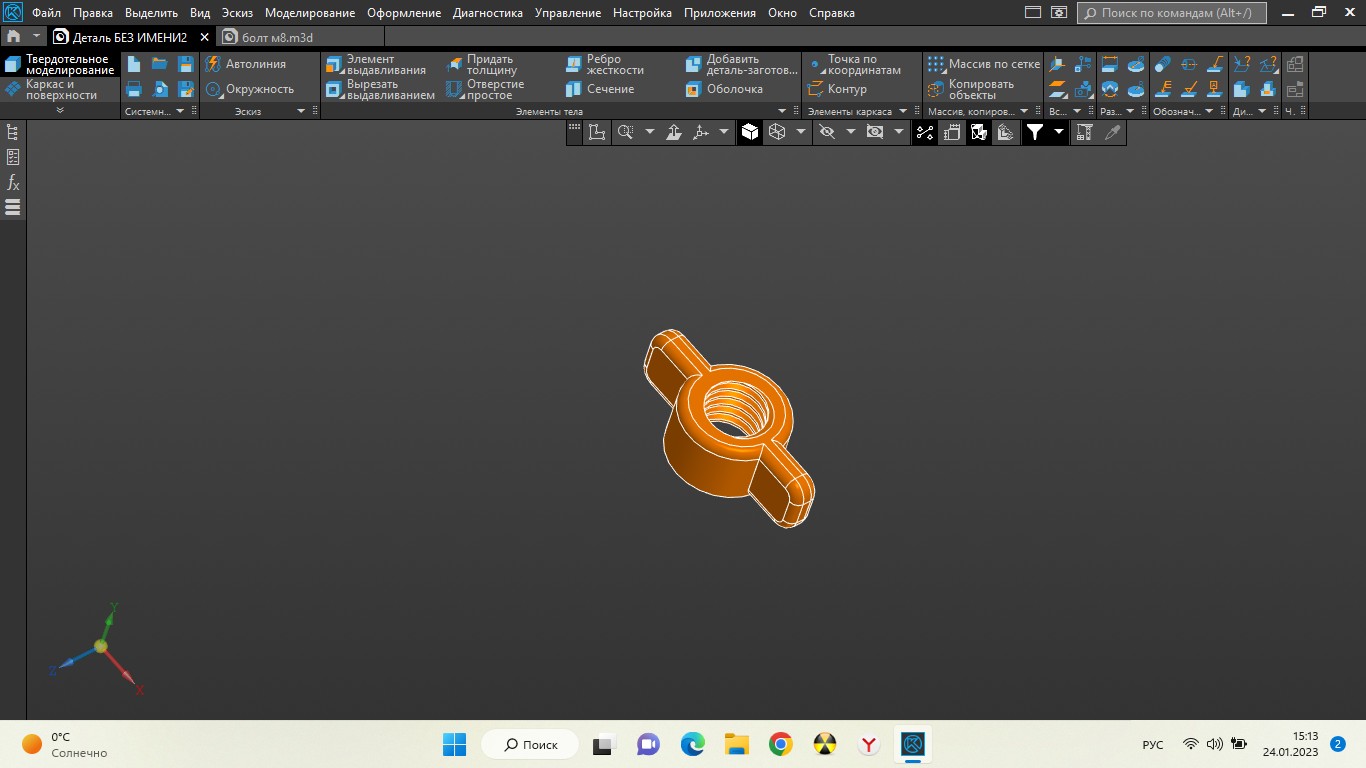Expand the Эскиз panel dropdown arrow
Screen dimensions: 1366x768
click(x=300, y=111)
